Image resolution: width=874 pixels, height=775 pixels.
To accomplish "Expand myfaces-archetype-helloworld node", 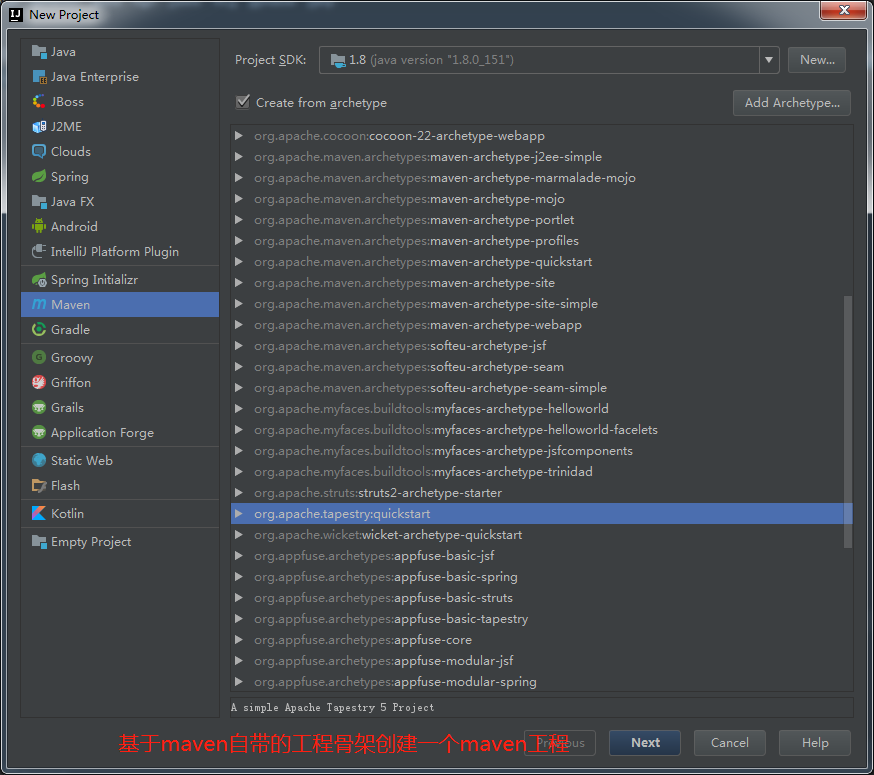I will pyautogui.click(x=239, y=409).
